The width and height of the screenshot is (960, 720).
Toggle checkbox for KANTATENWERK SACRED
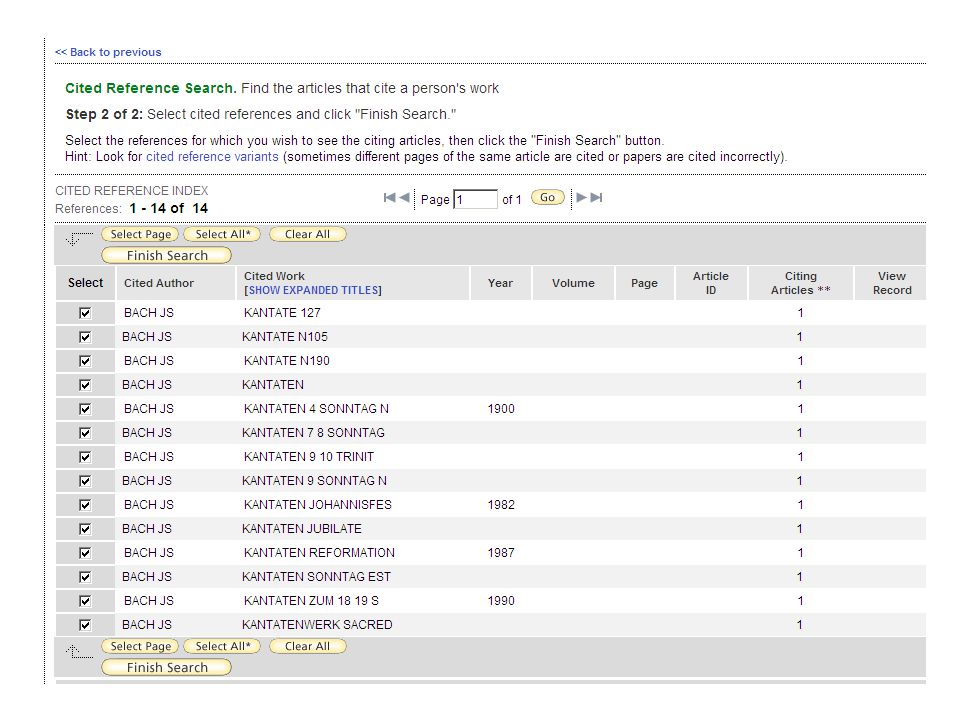tap(84, 624)
